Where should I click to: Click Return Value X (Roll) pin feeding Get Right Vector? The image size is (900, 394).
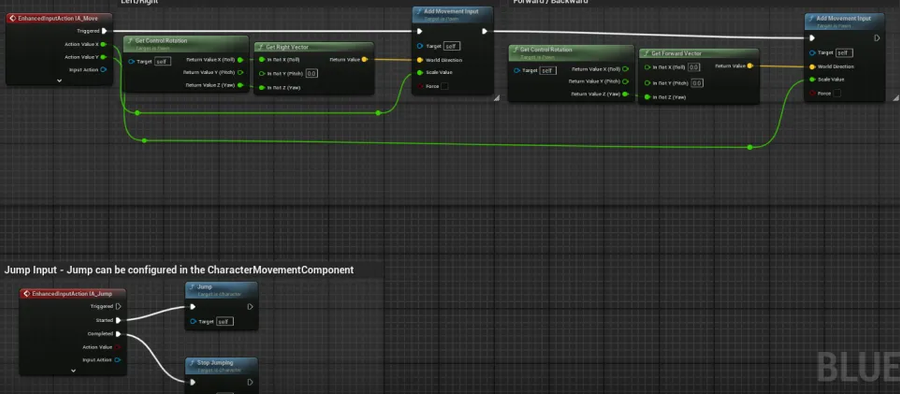pyautogui.click(x=240, y=59)
